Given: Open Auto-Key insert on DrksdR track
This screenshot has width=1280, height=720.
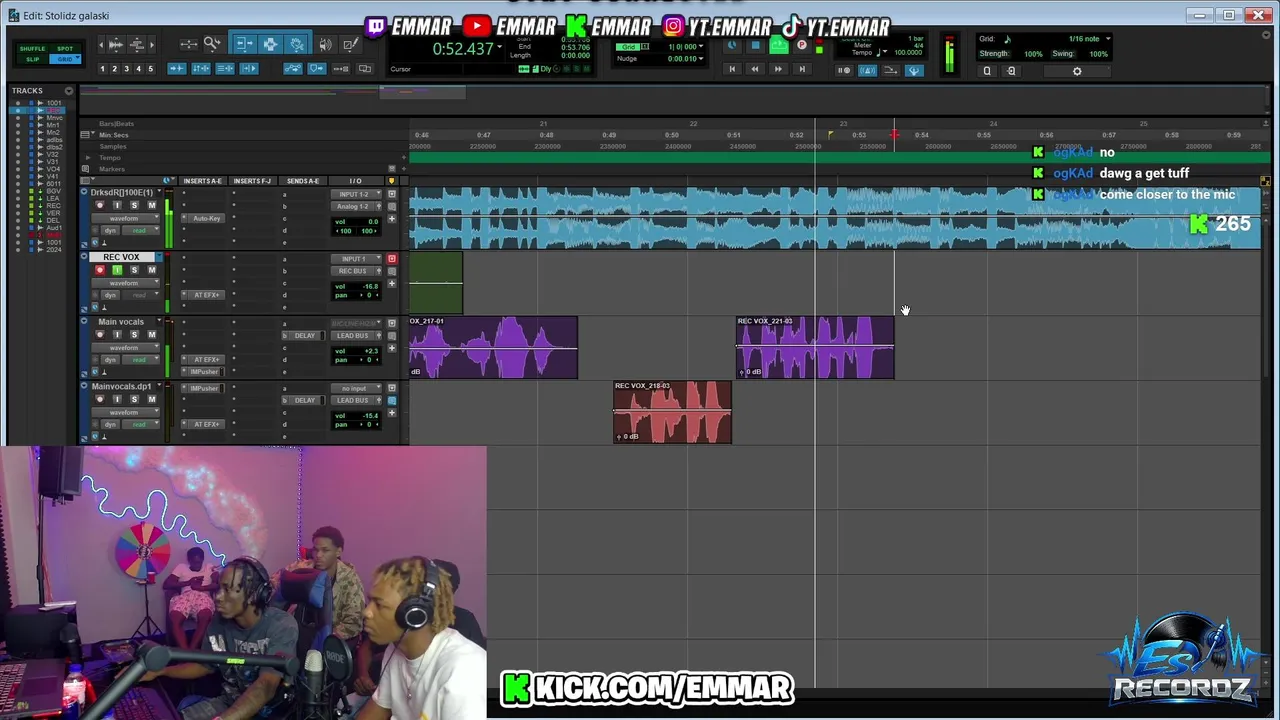Looking at the screenshot, I should click(x=206, y=218).
